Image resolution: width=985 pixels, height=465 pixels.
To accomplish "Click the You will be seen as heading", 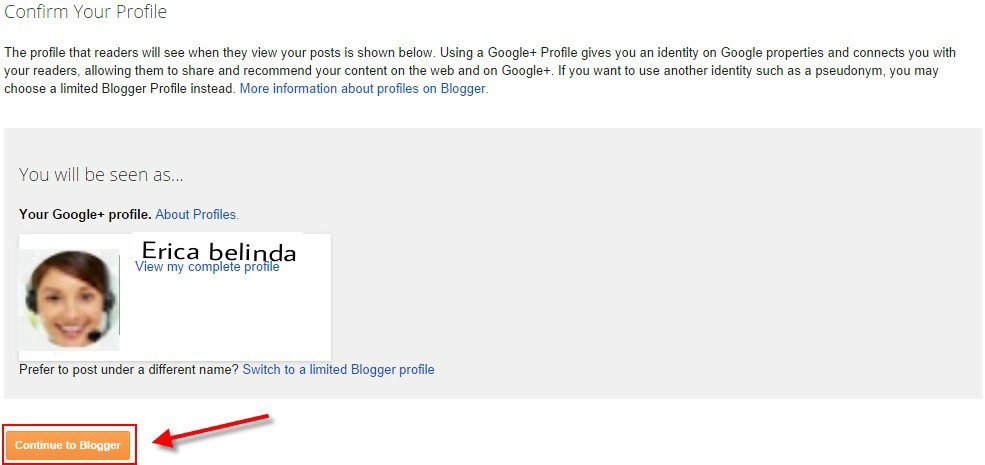I will tap(101, 174).
